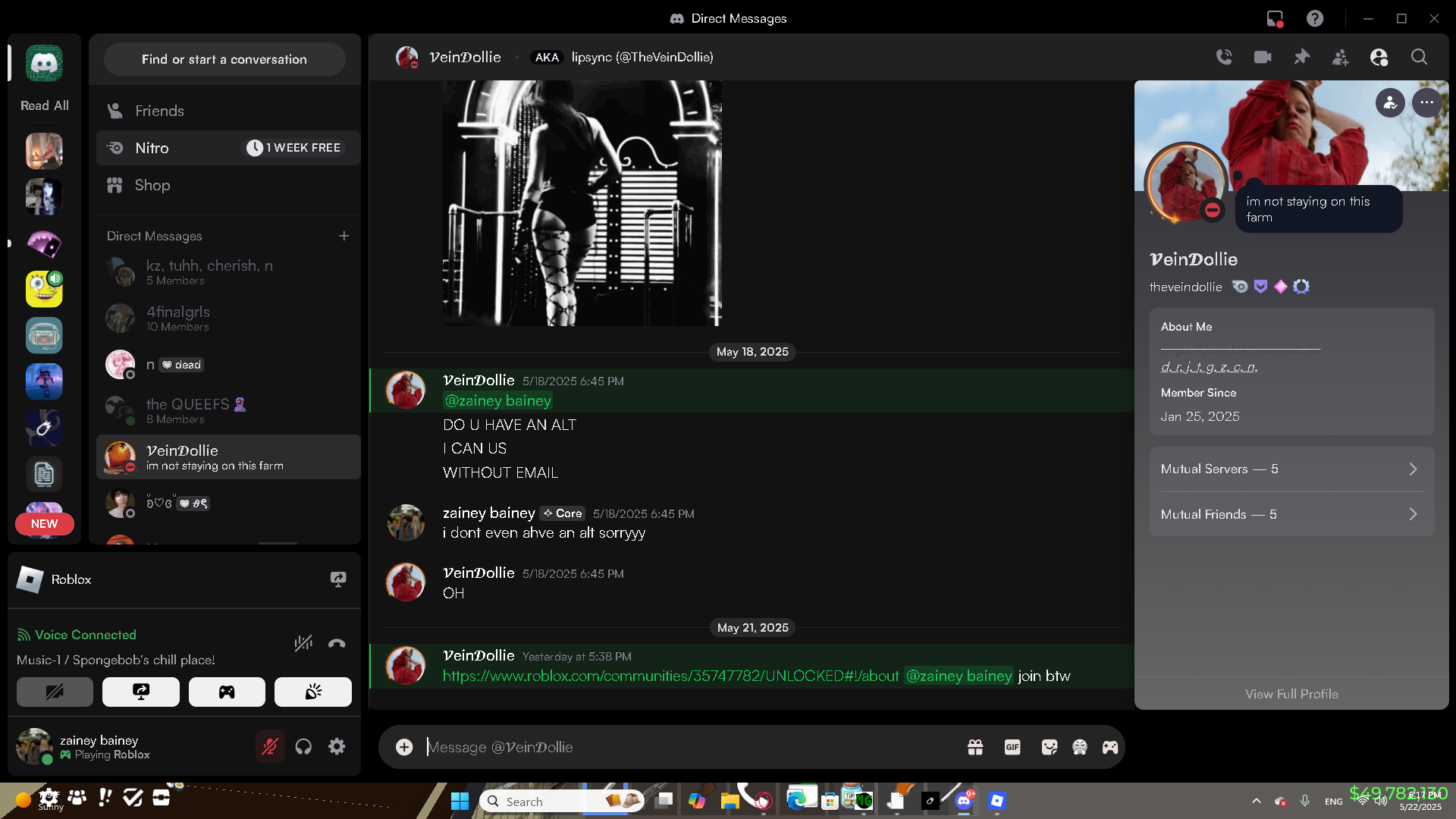The height and width of the screenshot is (819, 1456).
Task: Open the Discord home direct messages icon
Action: [x=44, y=64]
